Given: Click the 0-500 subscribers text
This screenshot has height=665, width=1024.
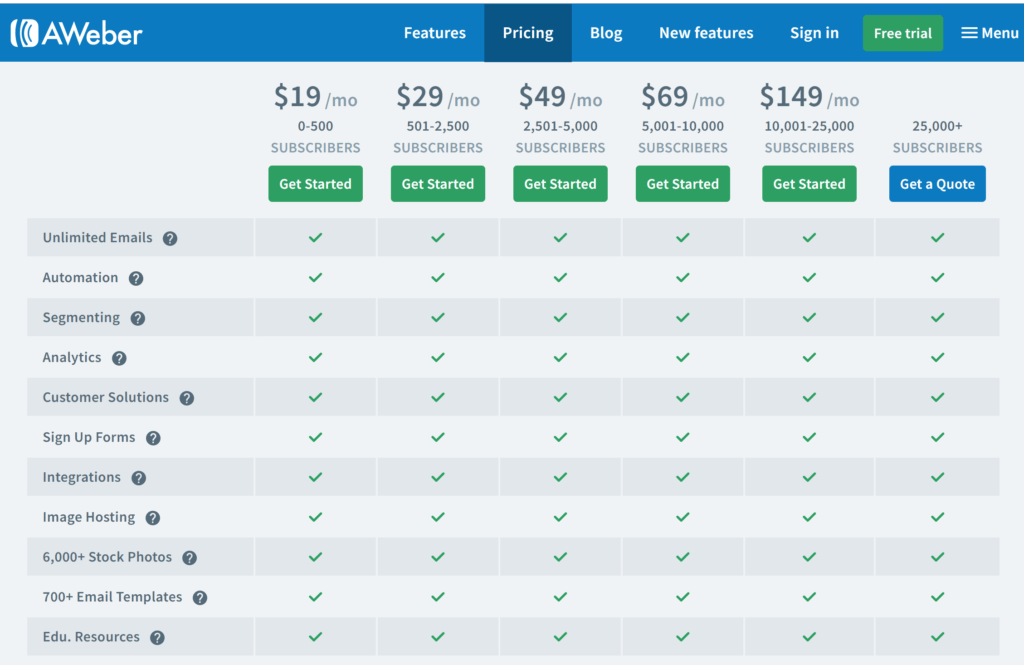Looking at the screenshot, I should coord(315,137).
